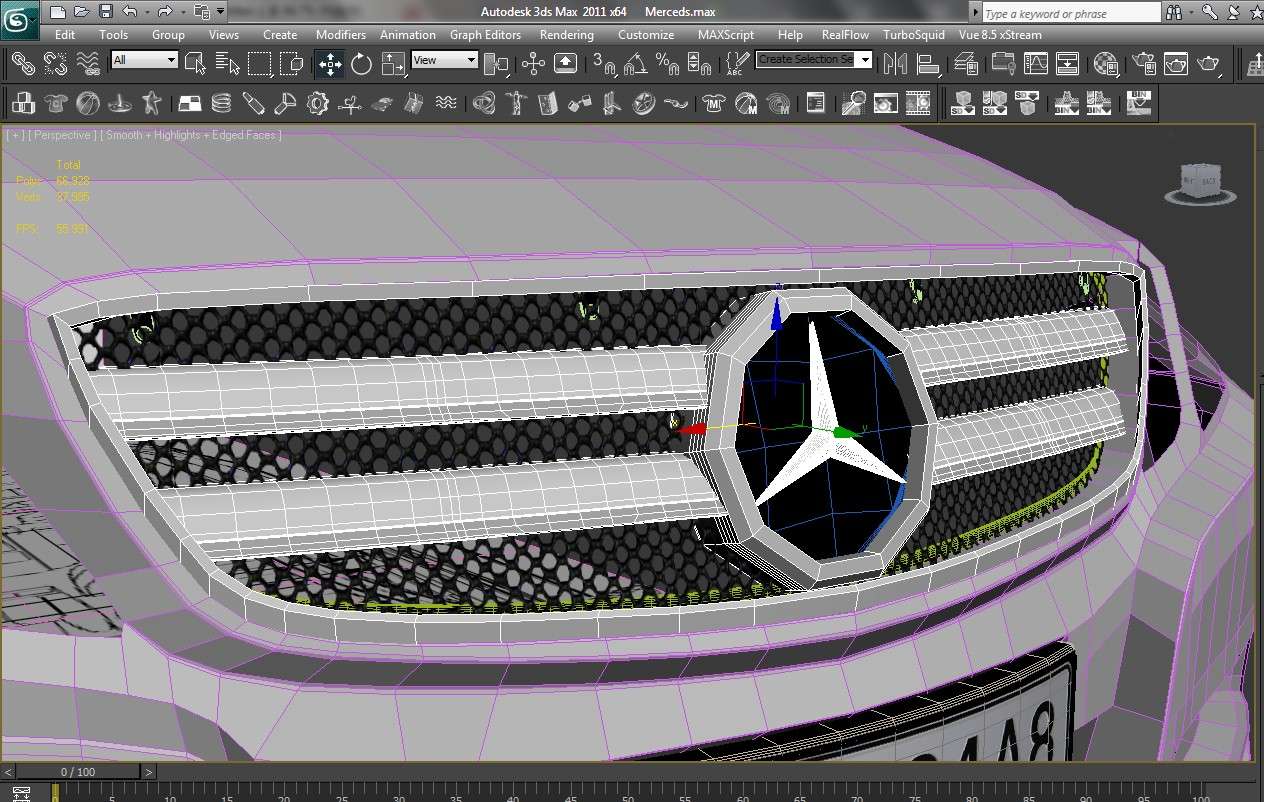Open the Curve Editor
Viewport: 1264px width, 802px height.
point(1035,64)
